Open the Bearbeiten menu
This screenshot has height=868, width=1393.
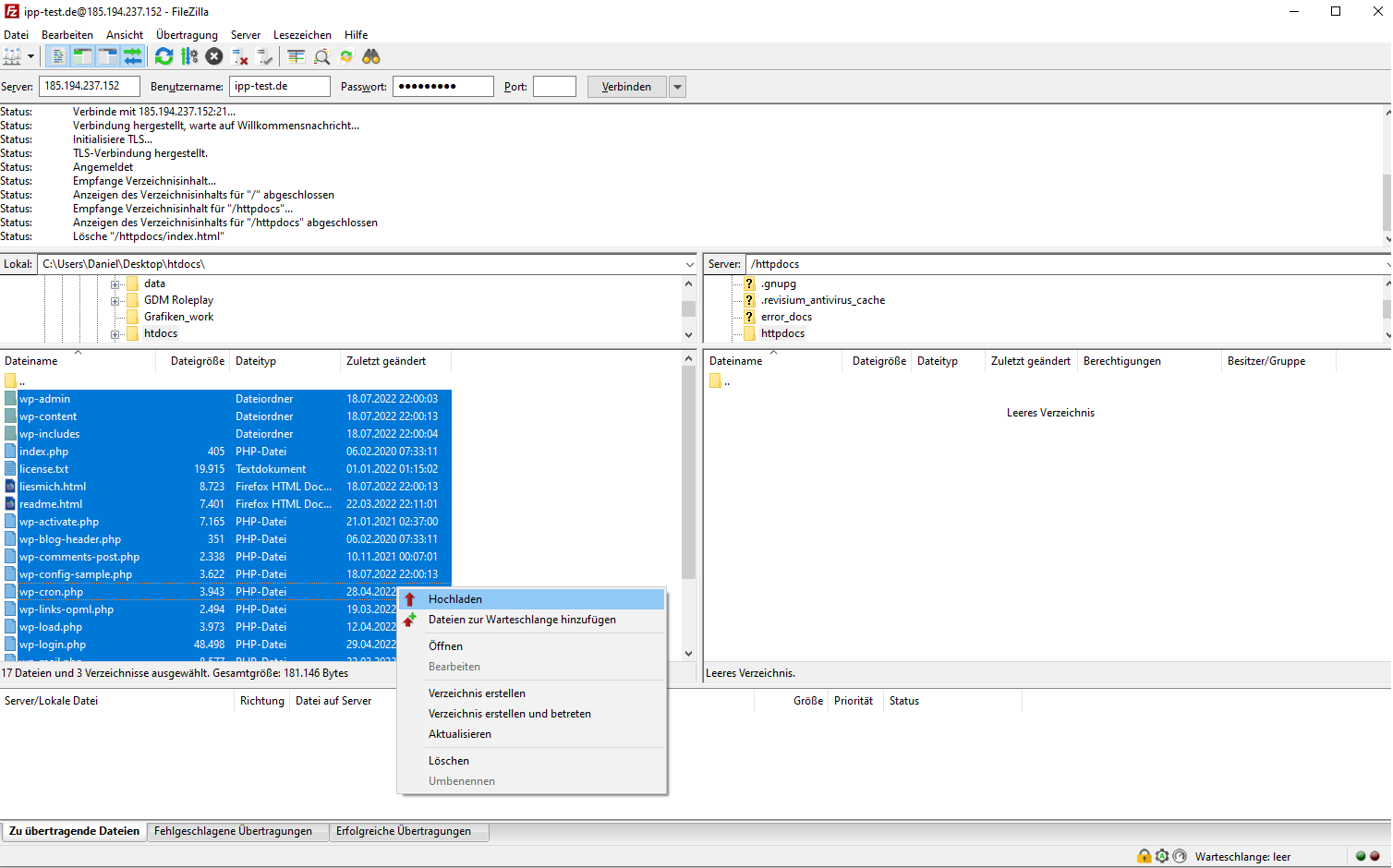(67, 35)
